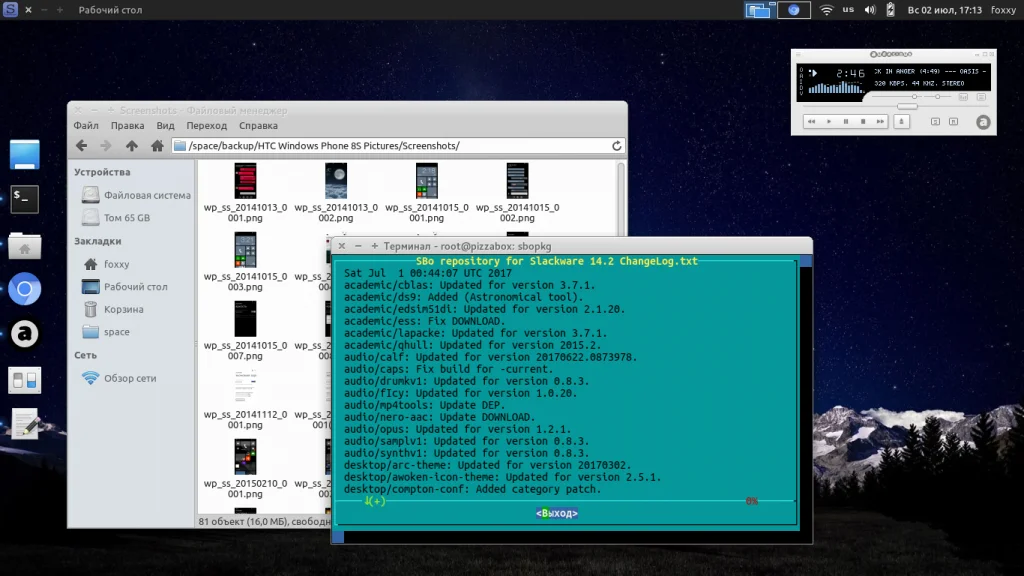Open the foxxy user menu
This screenshot has width=1024, height=576.
click(1002, 10)
